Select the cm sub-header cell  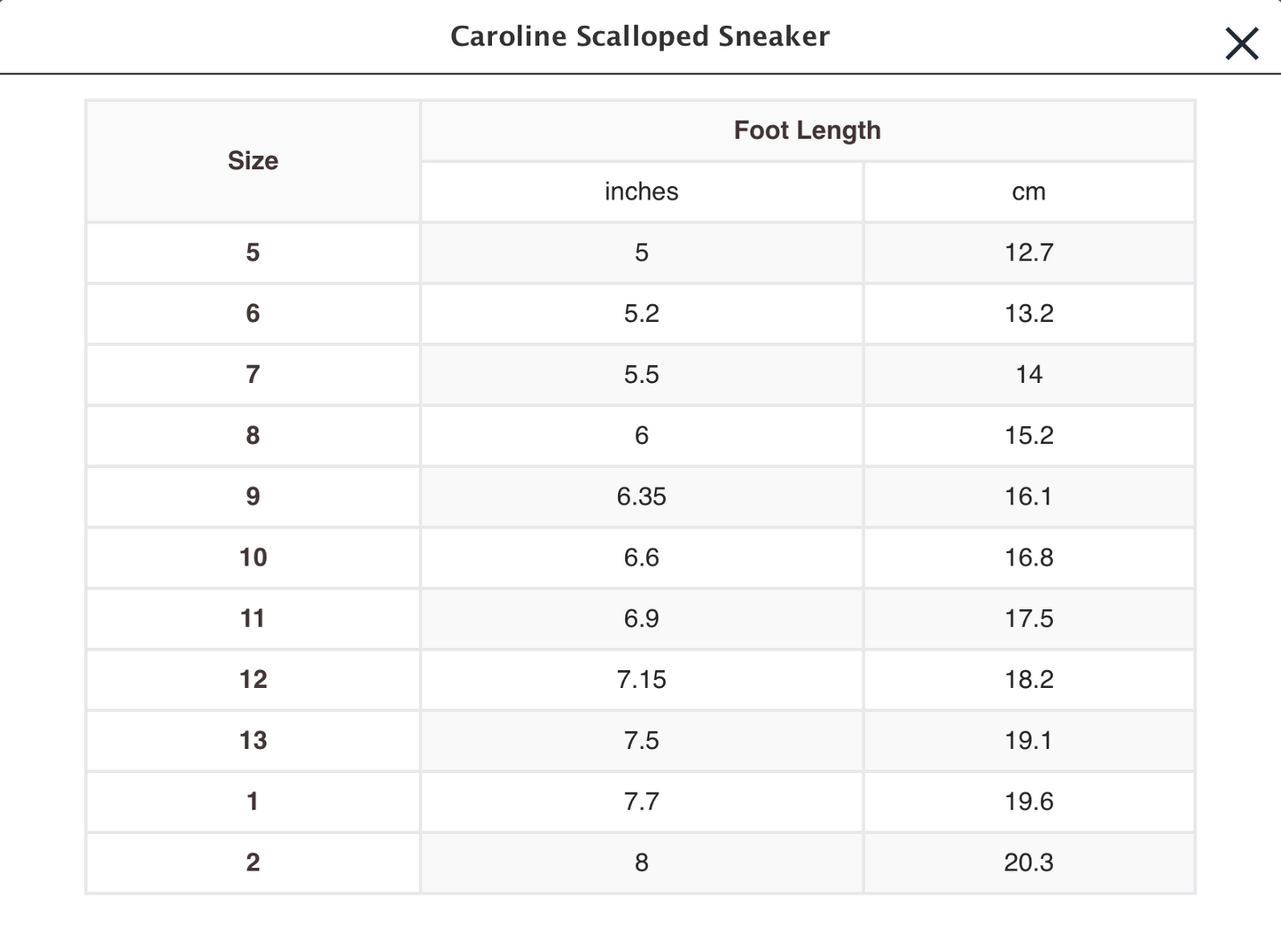pyautogui.click(x=1028, y=191)
